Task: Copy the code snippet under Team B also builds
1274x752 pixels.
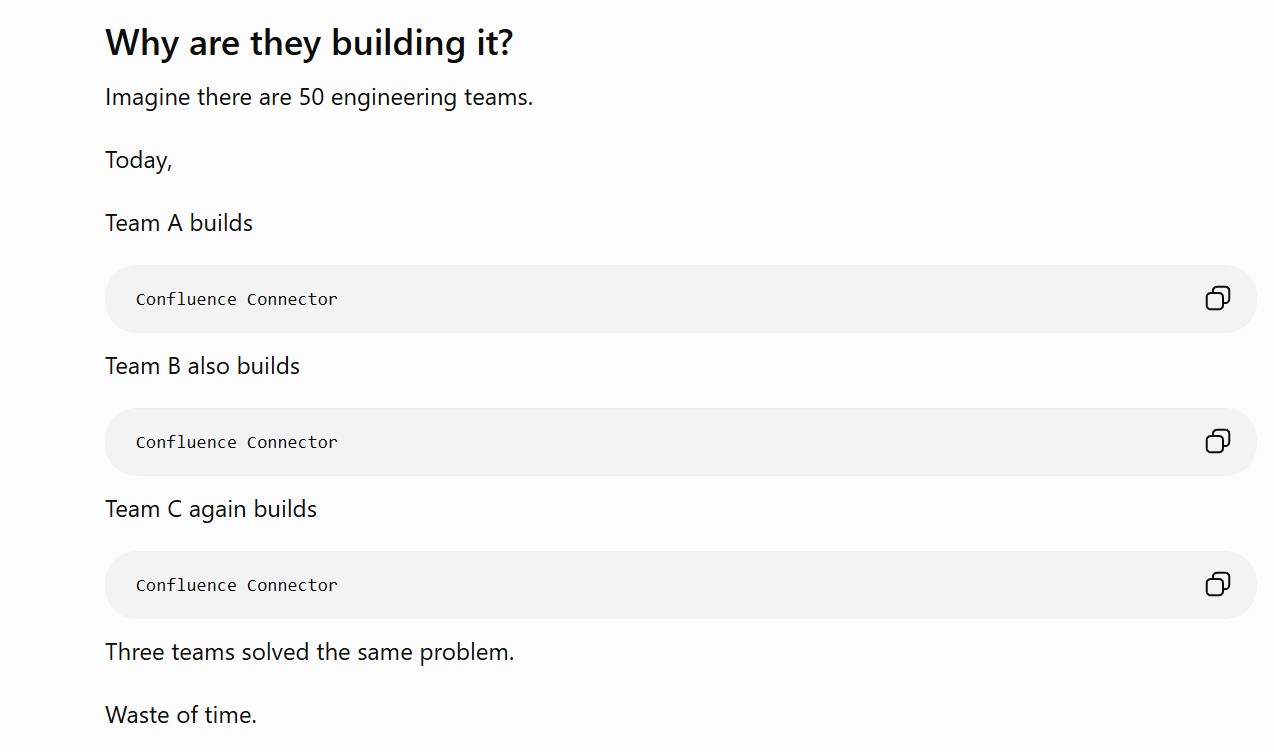Action: pyautogui.click(x=1217, y=441)
